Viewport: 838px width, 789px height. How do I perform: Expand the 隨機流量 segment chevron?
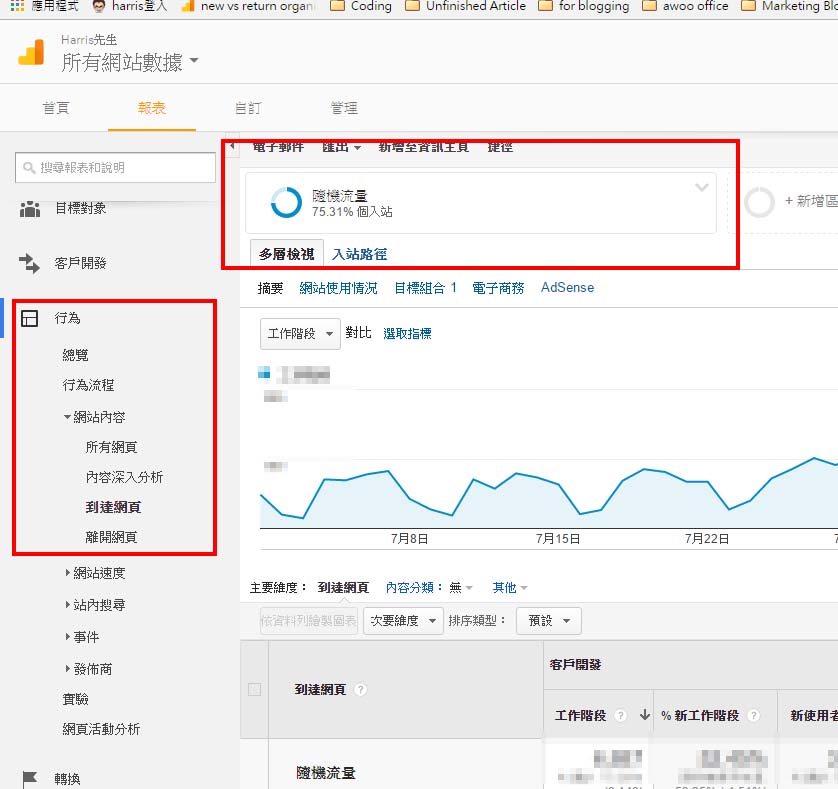click(x=702, y=187)
